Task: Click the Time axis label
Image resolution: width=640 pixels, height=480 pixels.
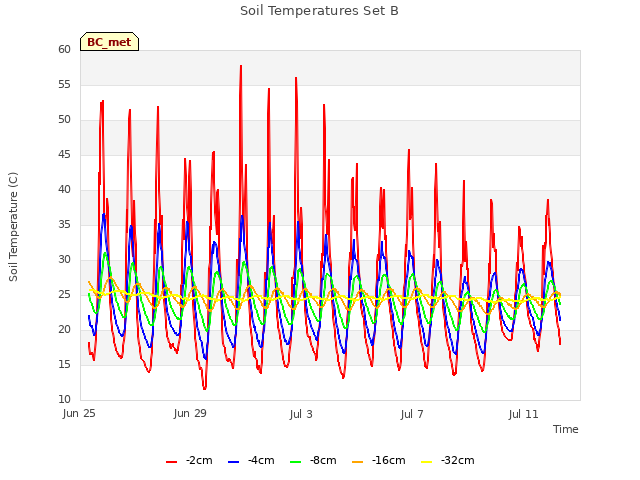Action: (566, 429)
